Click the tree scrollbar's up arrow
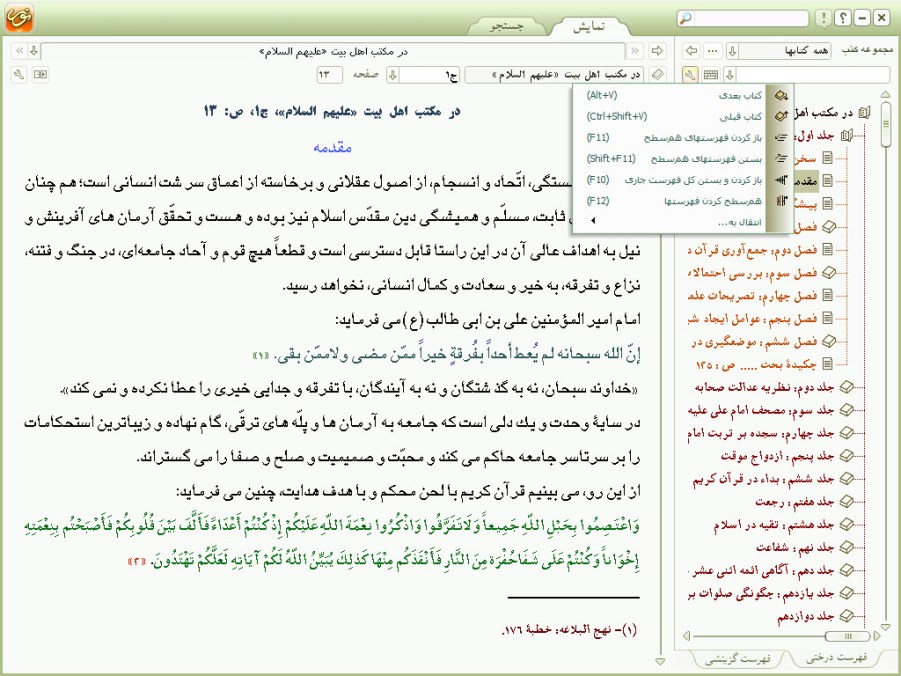This screenshot has height=676, width=901. [x=885, y=94]
